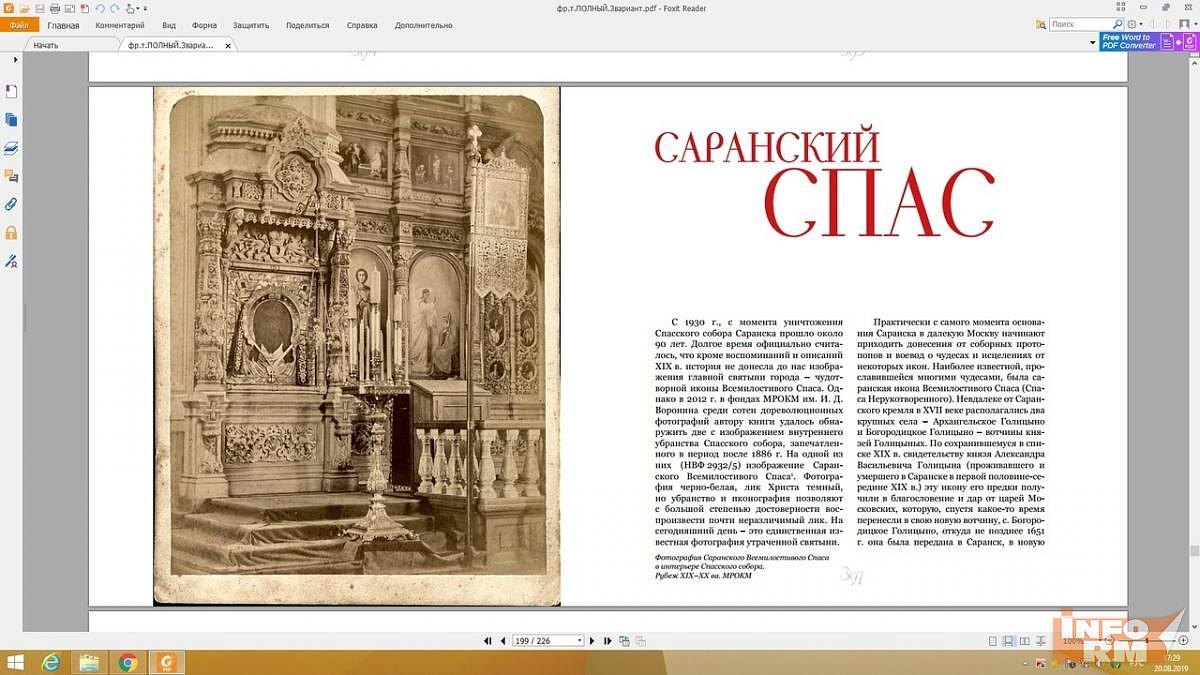1200x675 pixels.
Task: Select continuous page view mode
Action: (x=1008, y=640)
